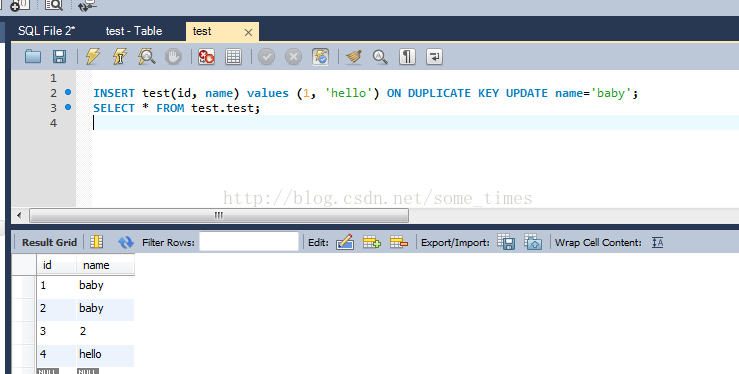The image size is (739, 374).
Task: Toggle invisible characters pilcrow icon
Action: pyautogui.click(x=407, y=57)
